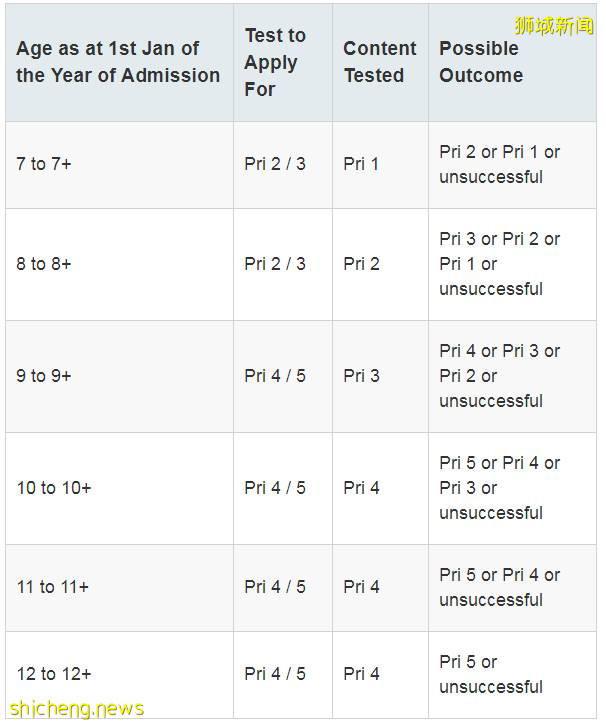
Task: Click the "Age as at 1st Jan" column header
Action: pos(118,62)
